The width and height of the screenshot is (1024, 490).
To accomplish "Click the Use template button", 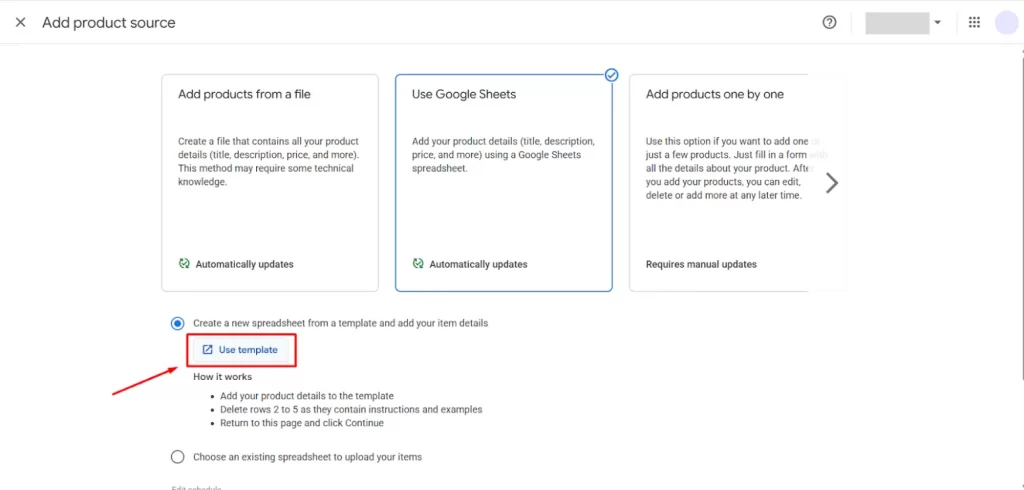I will click(241, 350).
